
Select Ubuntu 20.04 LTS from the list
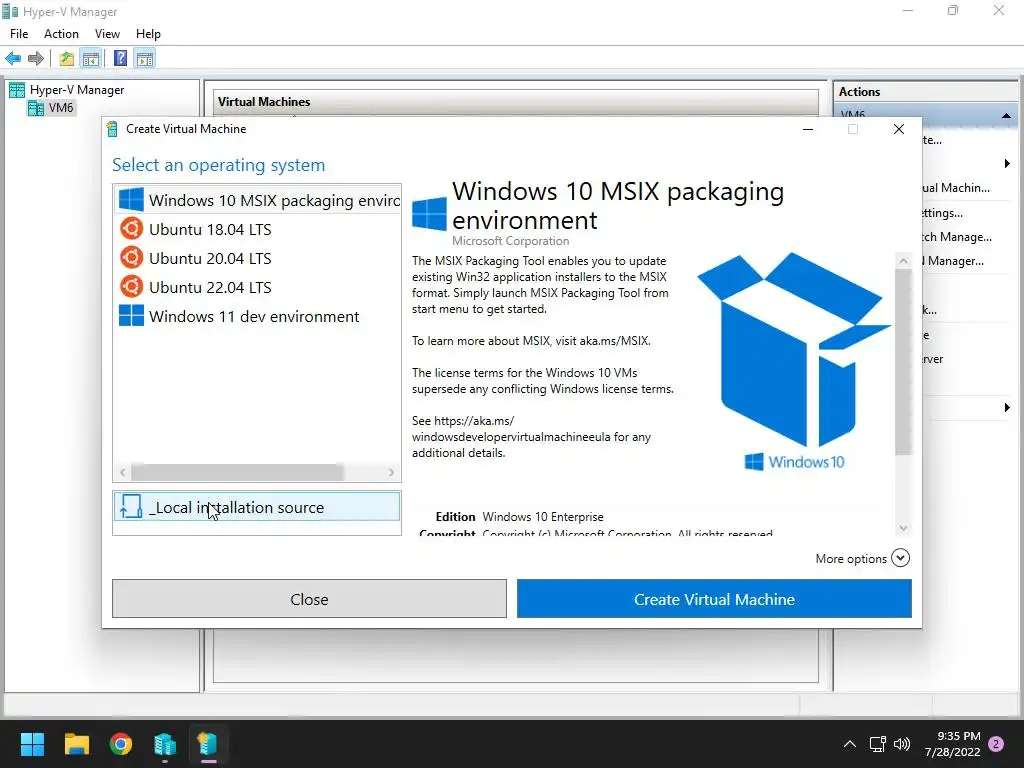[x=257, y=258]
